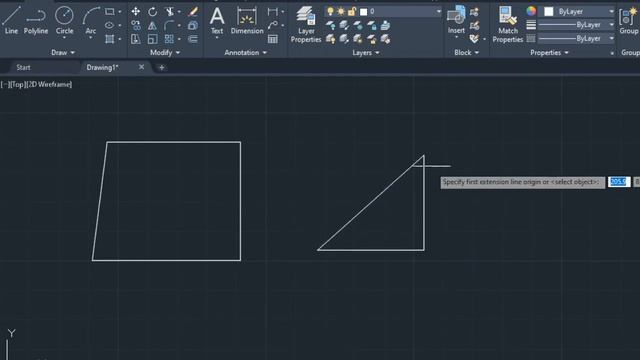The height and width of the screenshot is (360, 640).
Task: Insert a Table from Annotation panel
Action: coord(273,39)
